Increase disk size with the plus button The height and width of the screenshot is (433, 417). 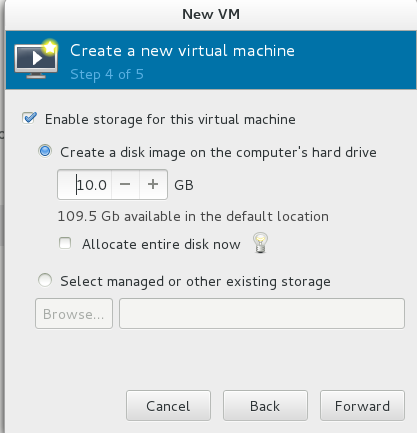point(153,184)
